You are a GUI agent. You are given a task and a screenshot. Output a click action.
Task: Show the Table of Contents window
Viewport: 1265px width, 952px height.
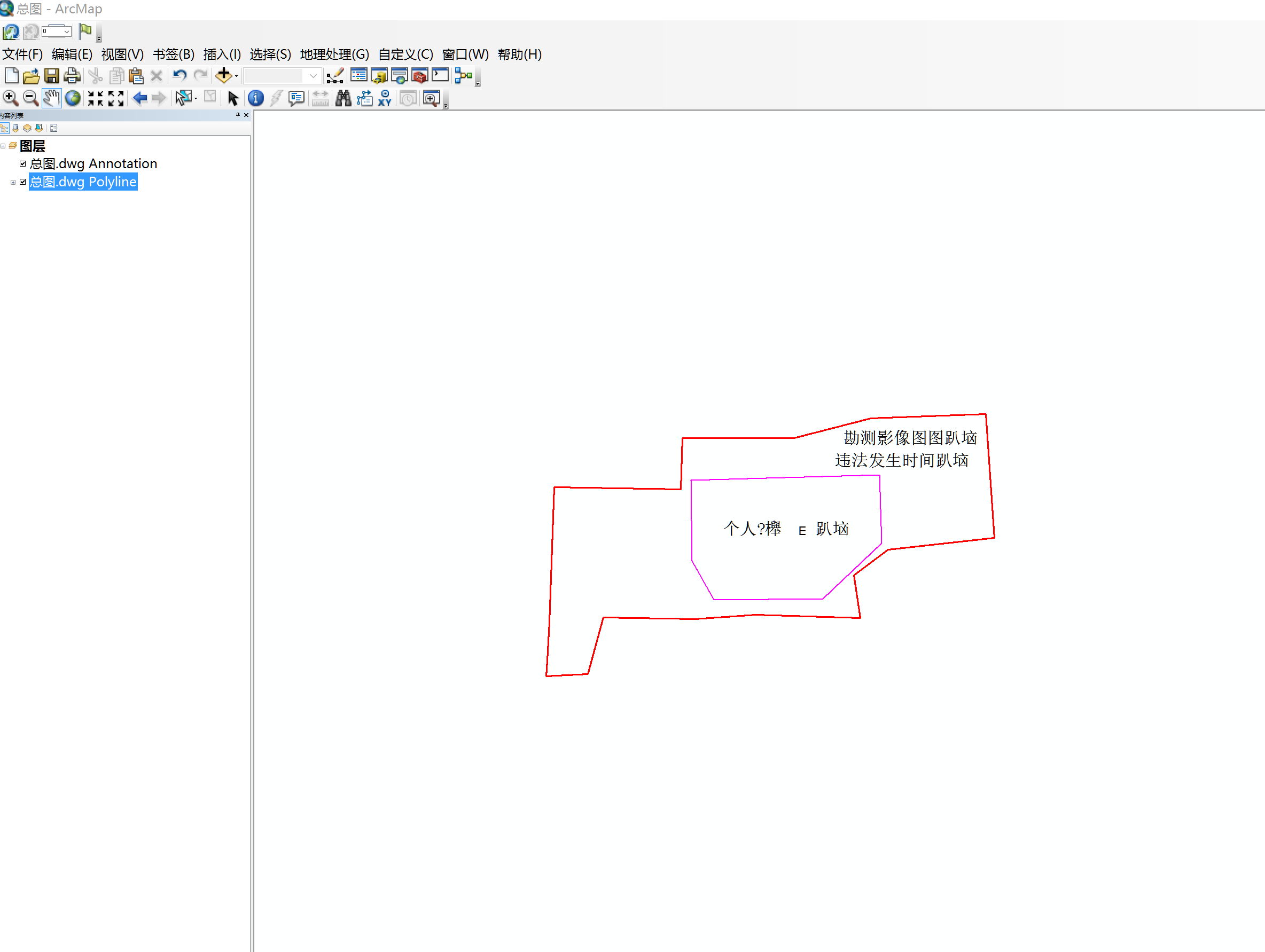[x=358, y=75]
